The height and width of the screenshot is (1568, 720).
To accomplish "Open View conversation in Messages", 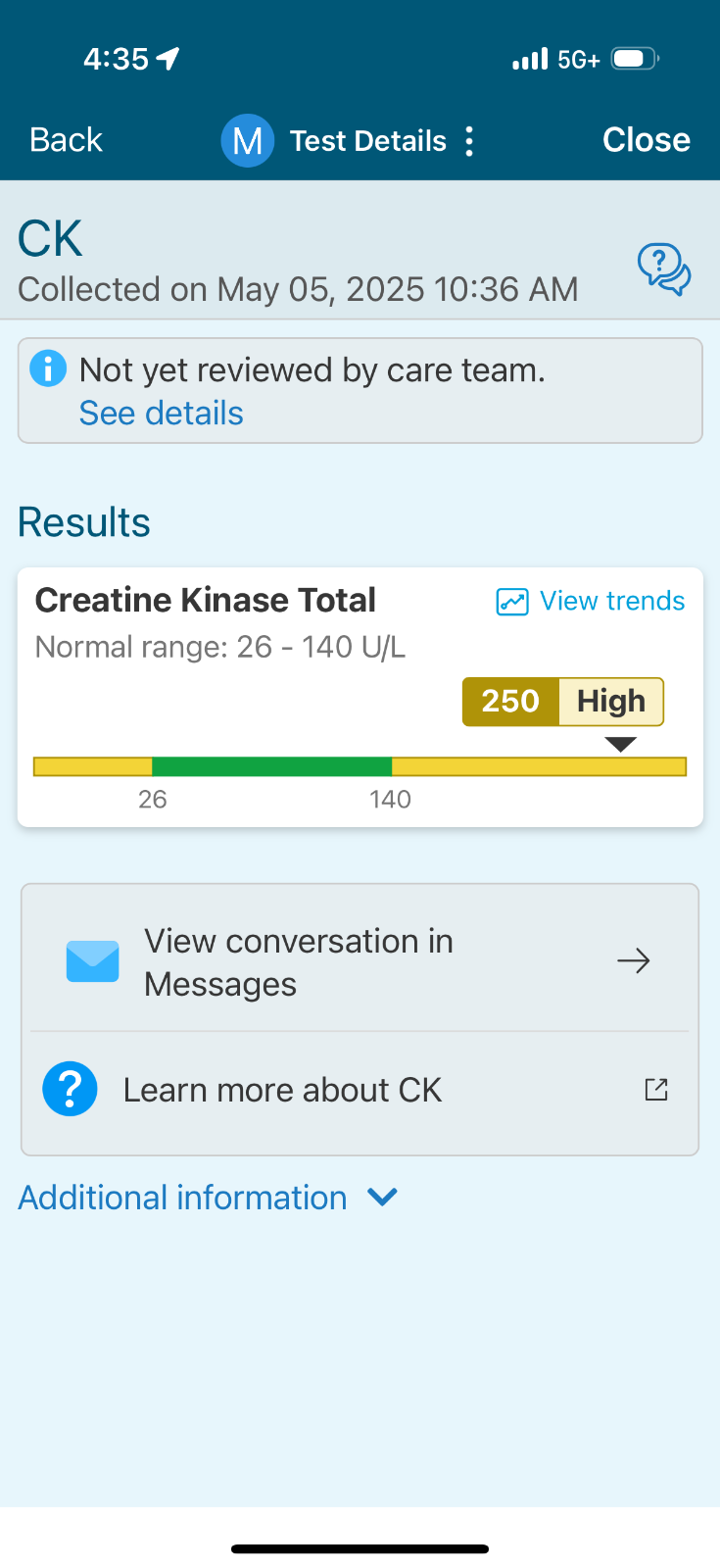I will tap(360, 961).
